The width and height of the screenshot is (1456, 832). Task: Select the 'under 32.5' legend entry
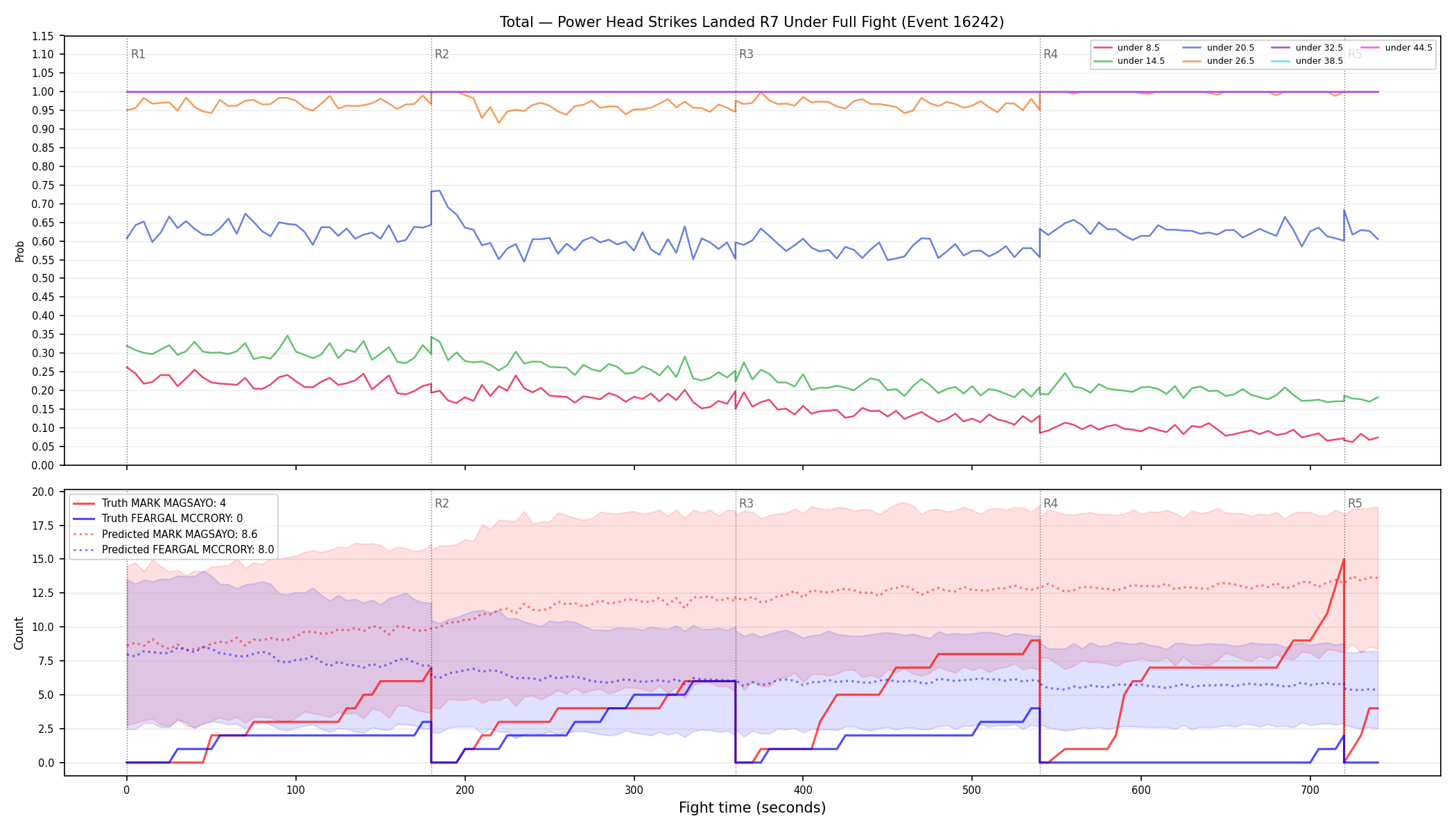click(x=1308, y=48)
